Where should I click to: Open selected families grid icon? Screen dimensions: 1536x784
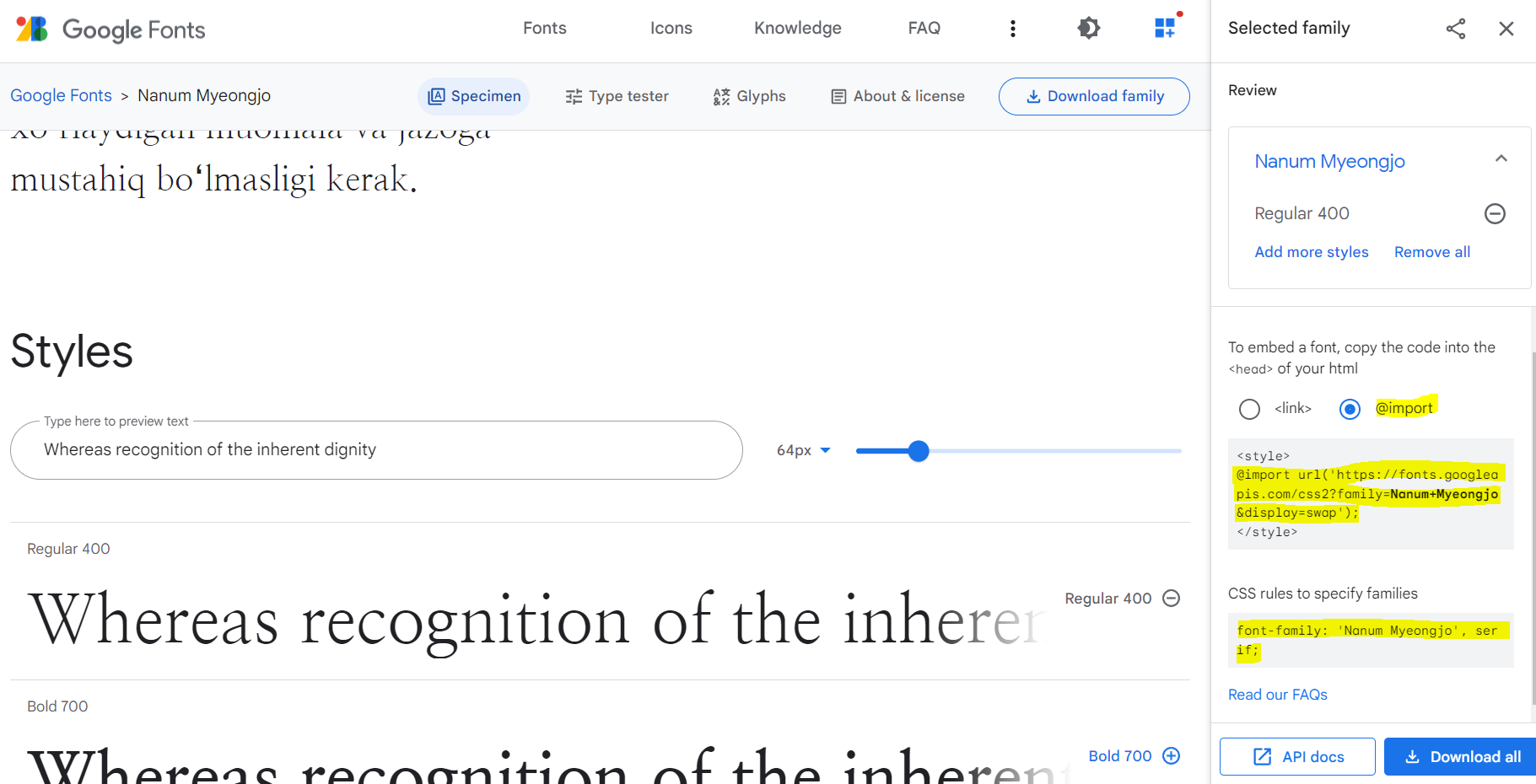1165,28
